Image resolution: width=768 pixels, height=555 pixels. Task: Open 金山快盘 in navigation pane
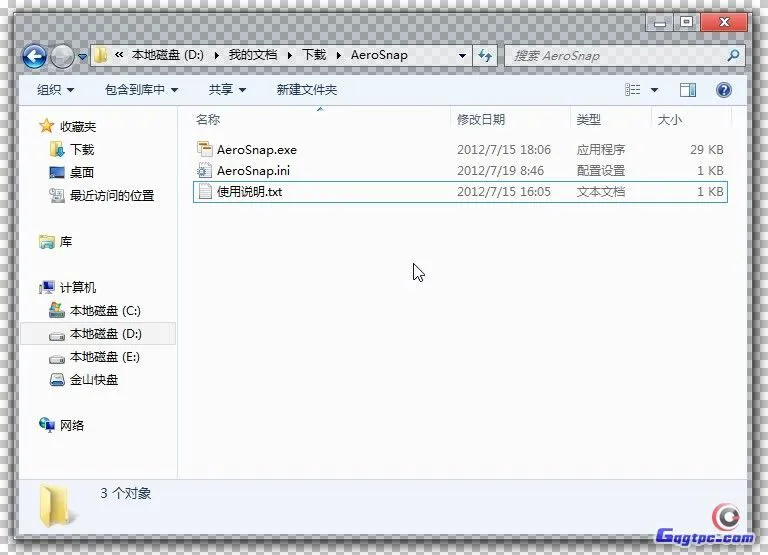click(x=94, y=380)
